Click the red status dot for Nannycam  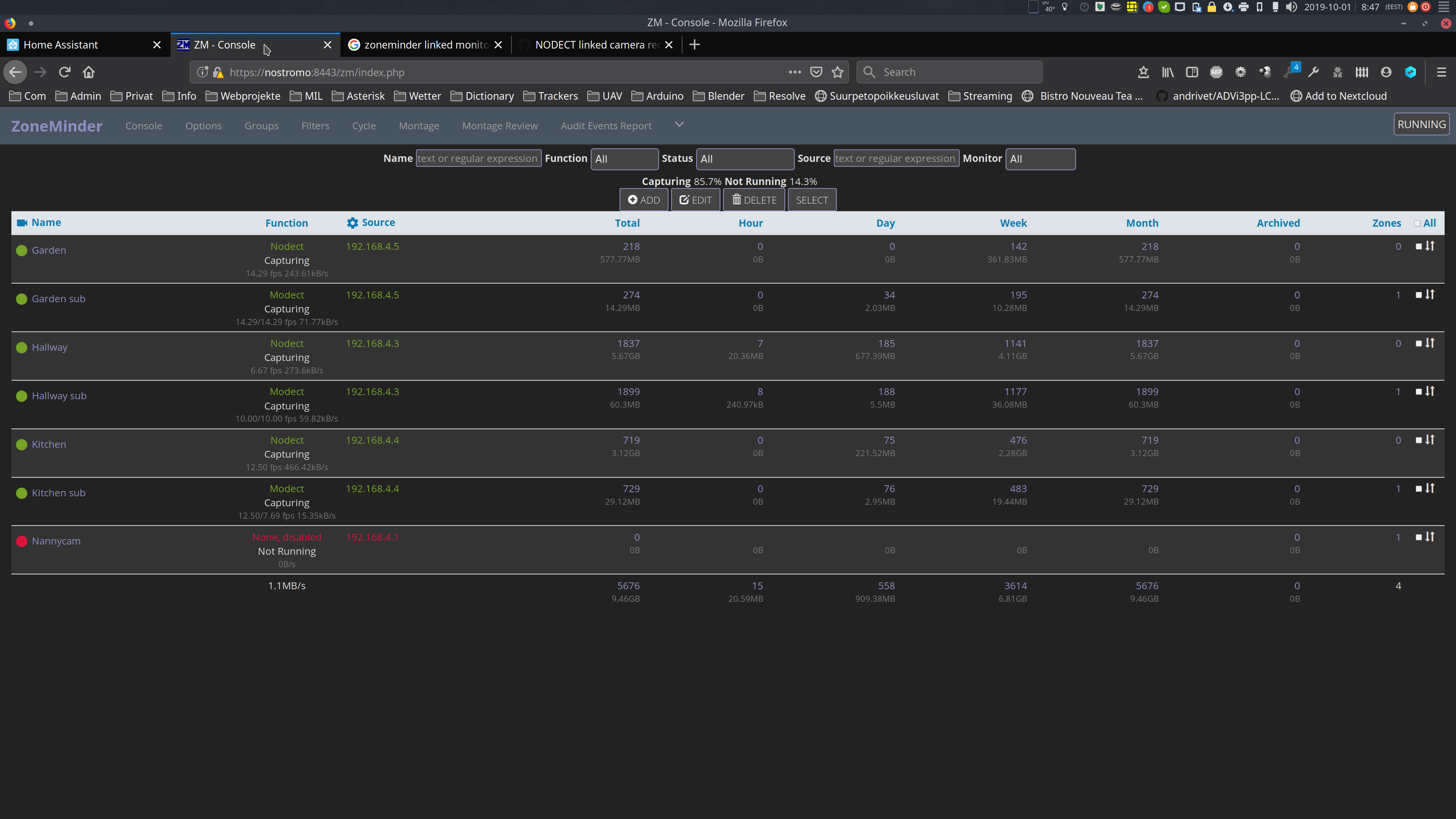tap(22, 541)
